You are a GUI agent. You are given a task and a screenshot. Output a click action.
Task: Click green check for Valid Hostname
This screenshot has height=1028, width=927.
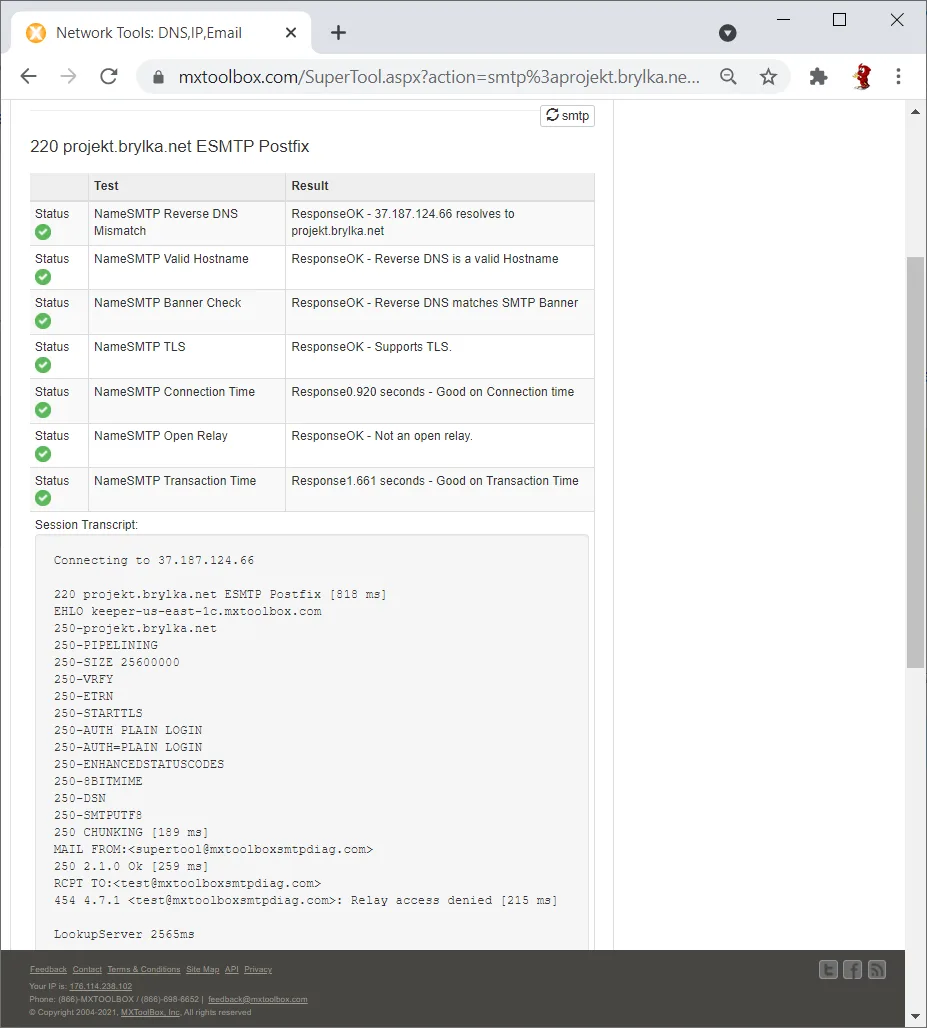pyautogui.click(x=43, y=277)
